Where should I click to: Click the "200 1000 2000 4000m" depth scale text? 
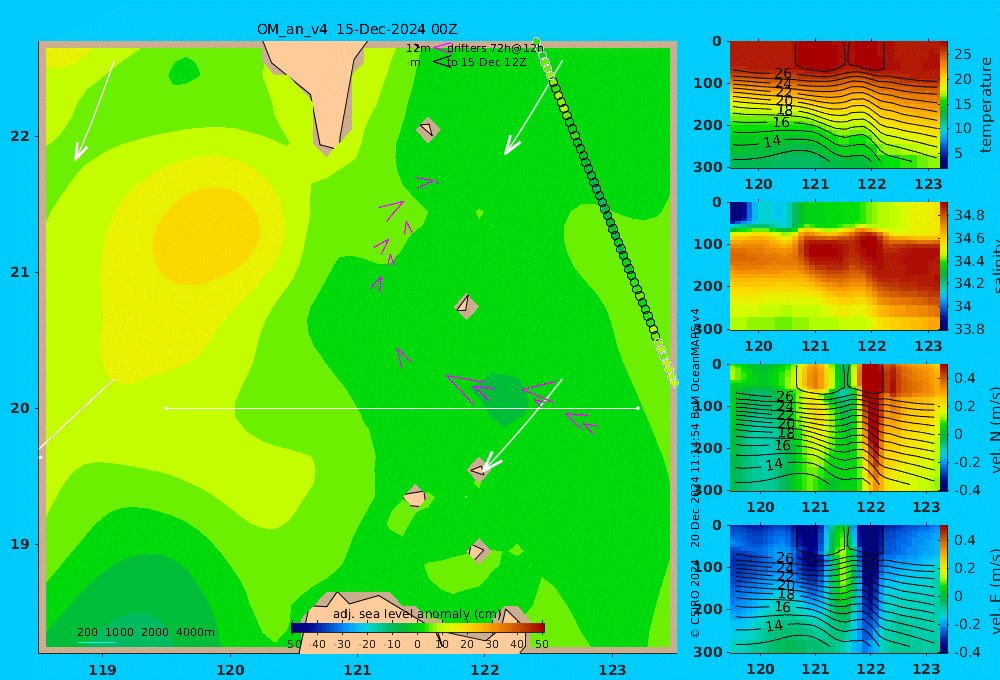click(146, 632)
